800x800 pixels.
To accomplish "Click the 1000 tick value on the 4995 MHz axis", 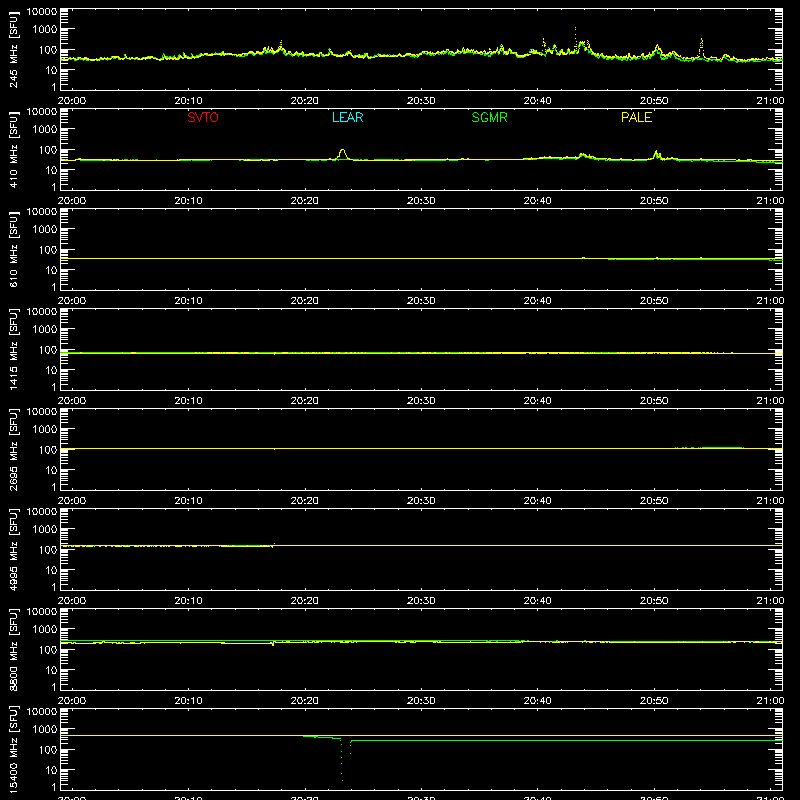I will [45, 530].
